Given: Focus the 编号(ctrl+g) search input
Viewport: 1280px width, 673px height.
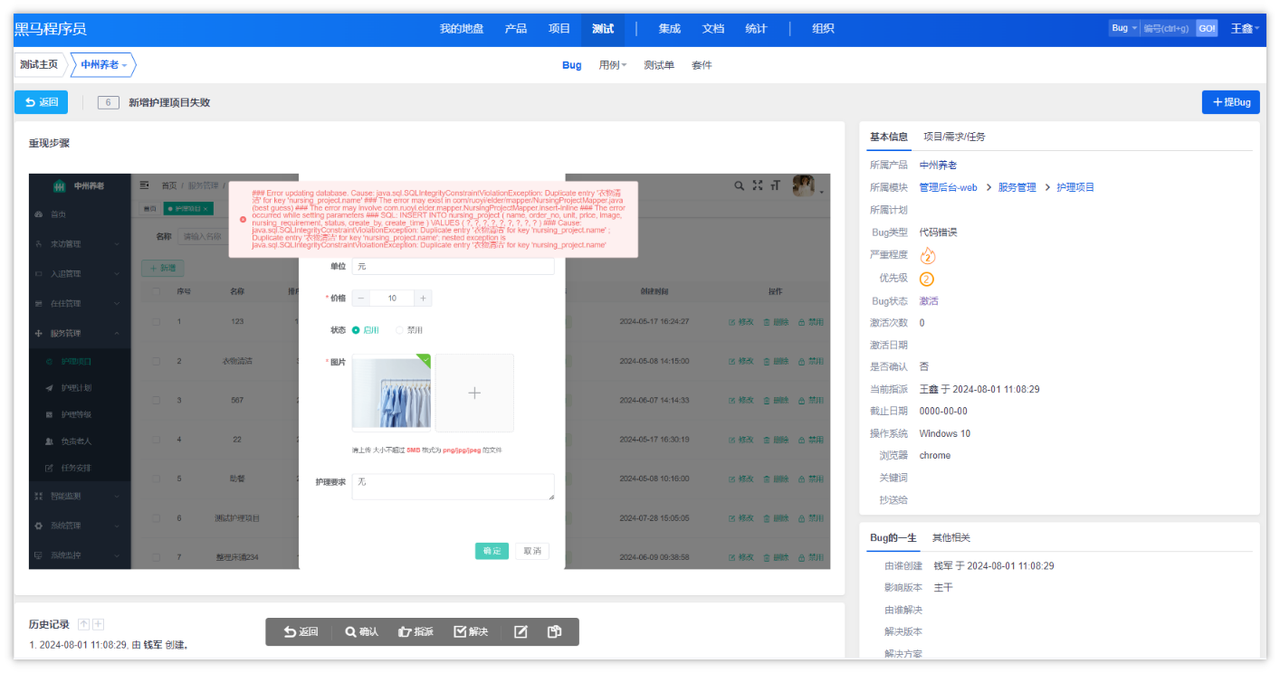Looking at the screenshot, I should tap(1167, 28).
